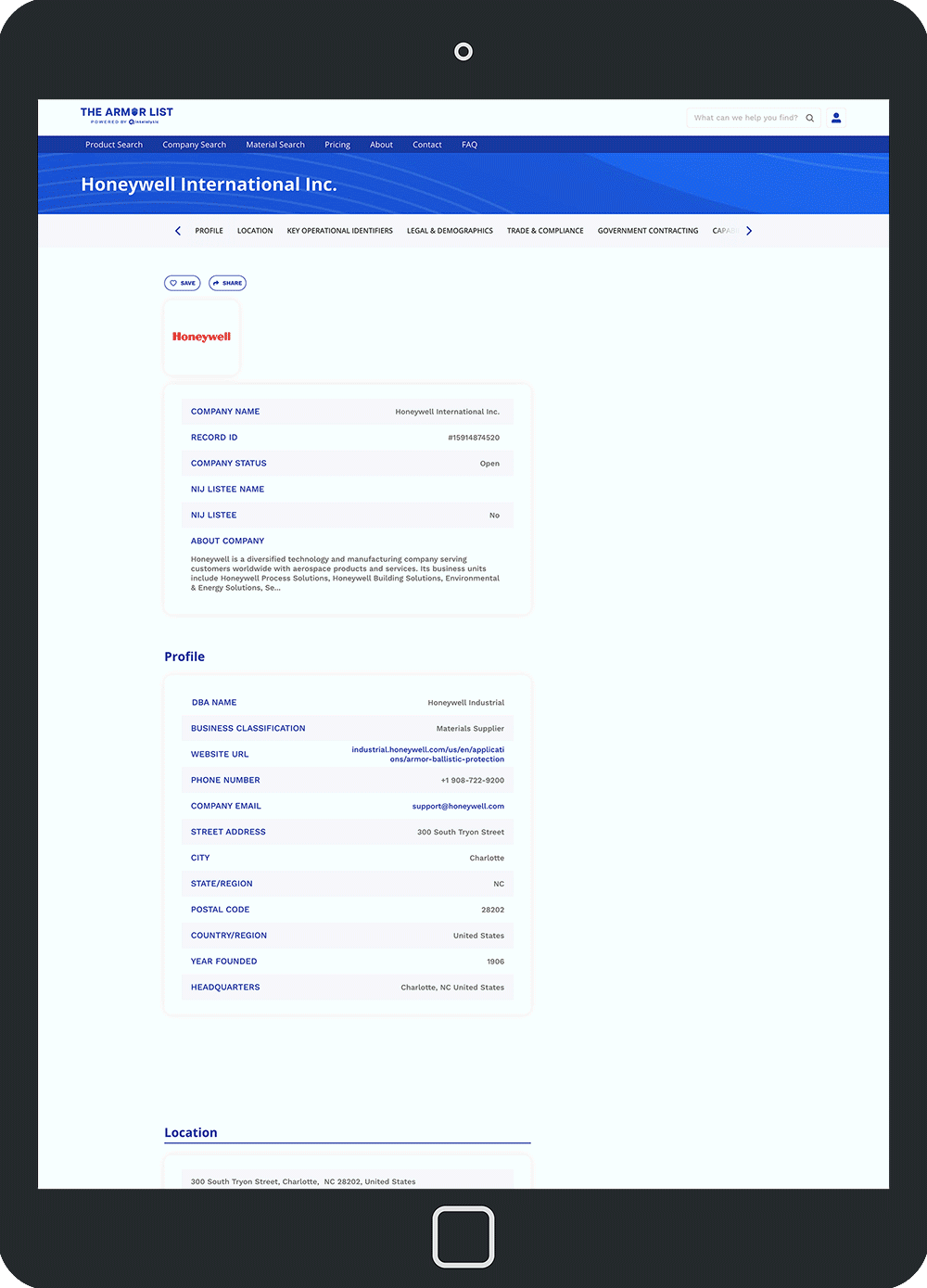Select headquarters Charlotte, NC United States
The width and height of the screenshot is (927, 1288).
point(452,988)
